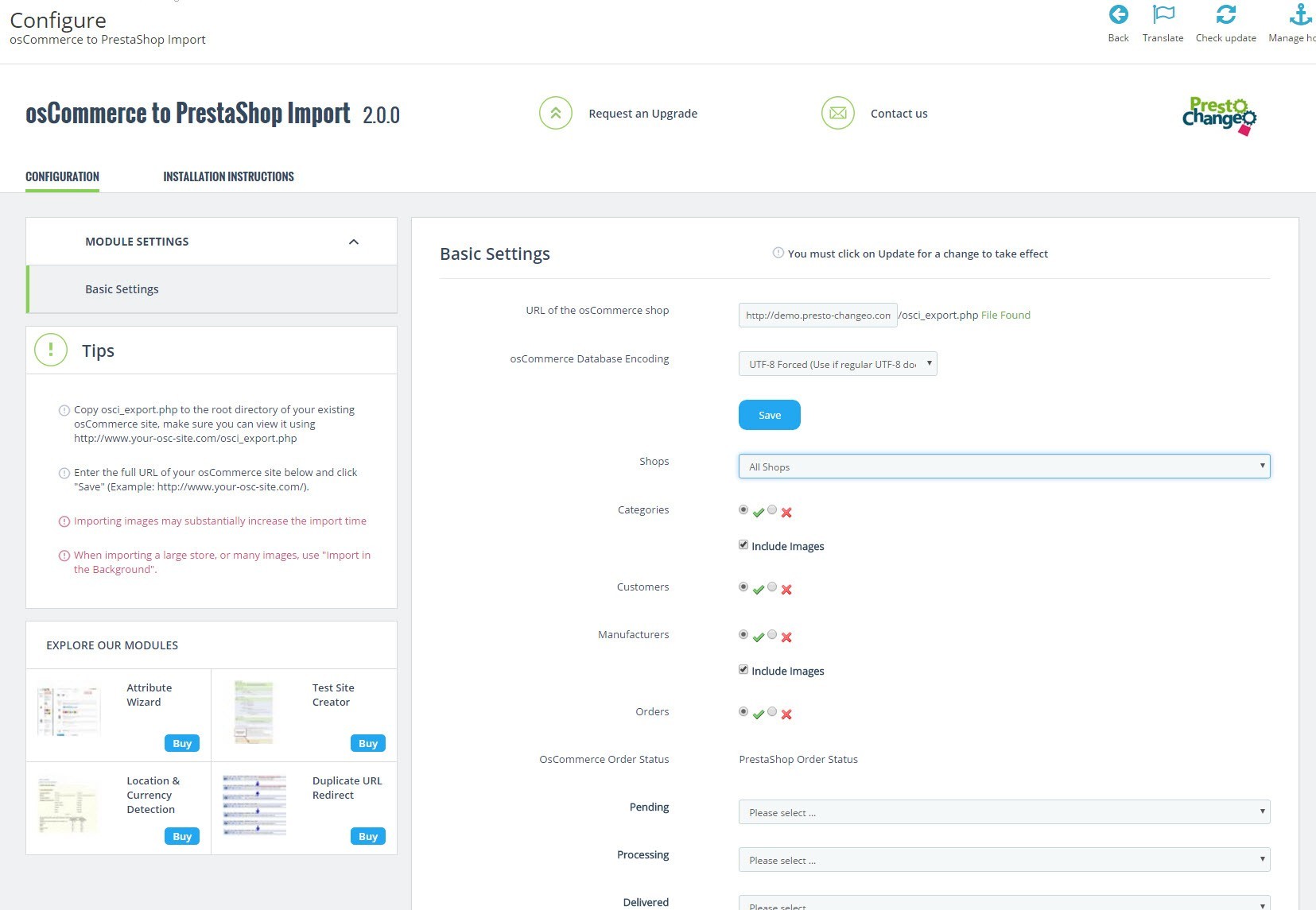Click Buy for Test Site Creator
The width and height of the screenshot is (1316, 910).
[x=368, y=743]
